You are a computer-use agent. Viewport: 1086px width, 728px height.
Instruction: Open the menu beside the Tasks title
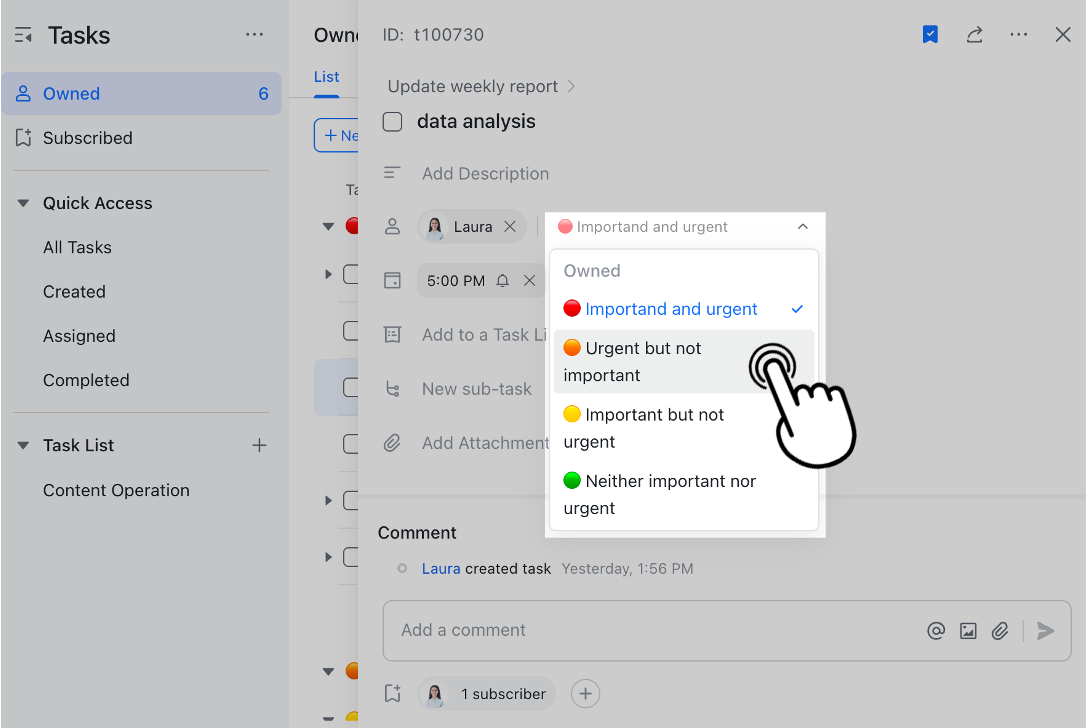pos(254,34)
